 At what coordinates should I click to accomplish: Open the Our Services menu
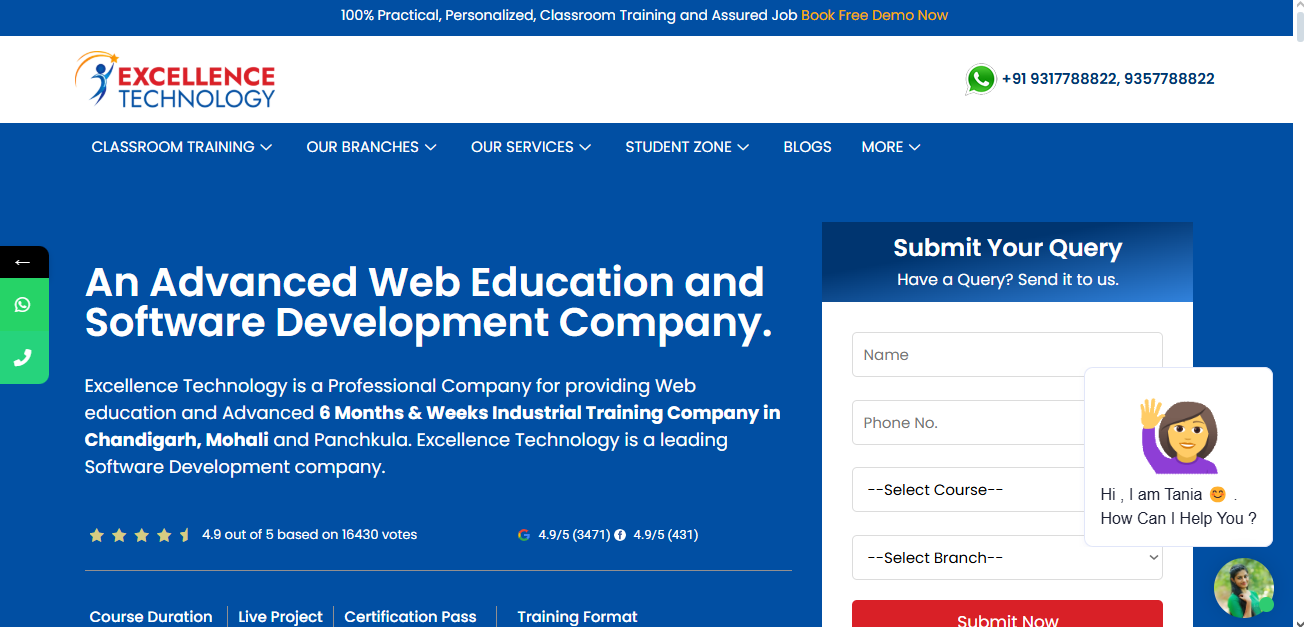pos(531,147)
